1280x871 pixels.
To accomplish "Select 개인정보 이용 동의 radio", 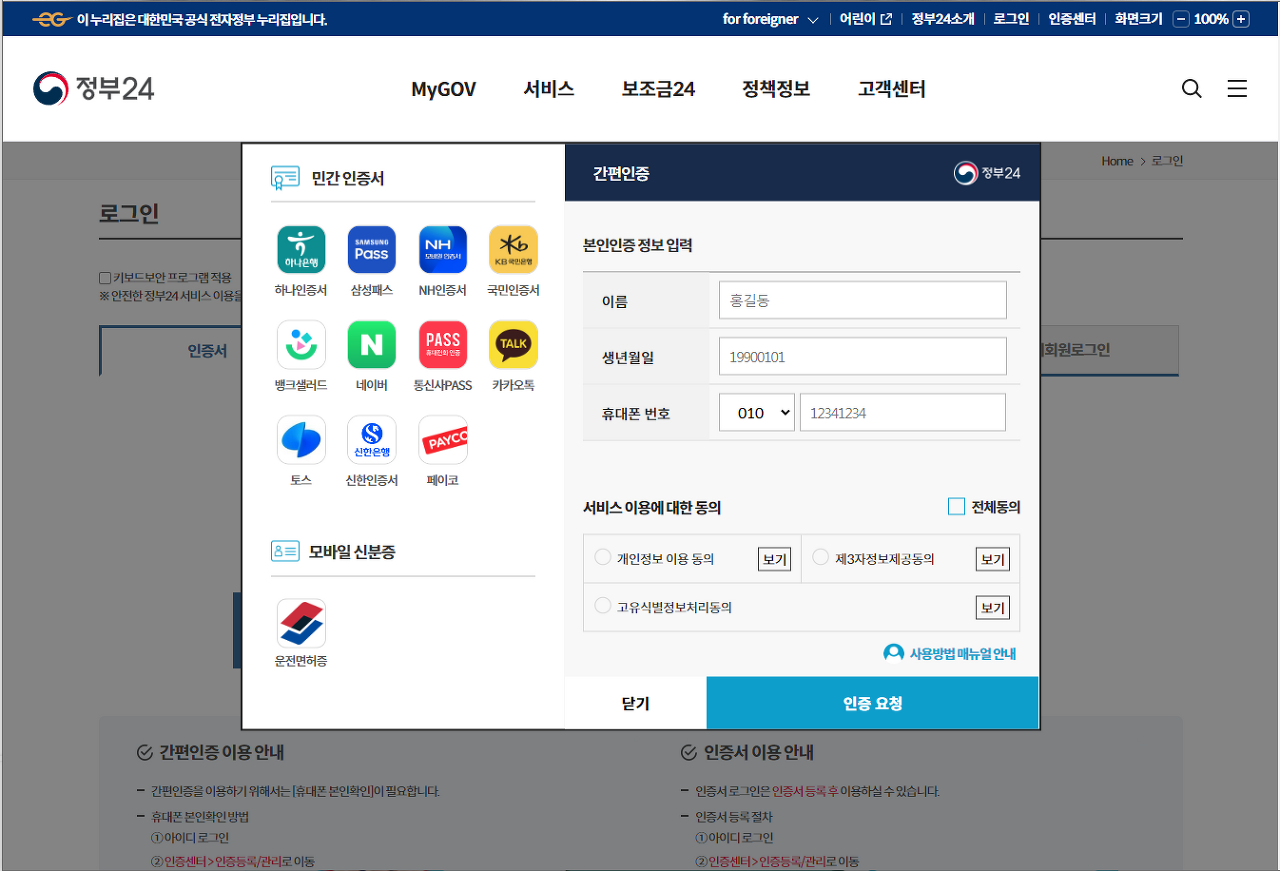I will coord(602,557).
